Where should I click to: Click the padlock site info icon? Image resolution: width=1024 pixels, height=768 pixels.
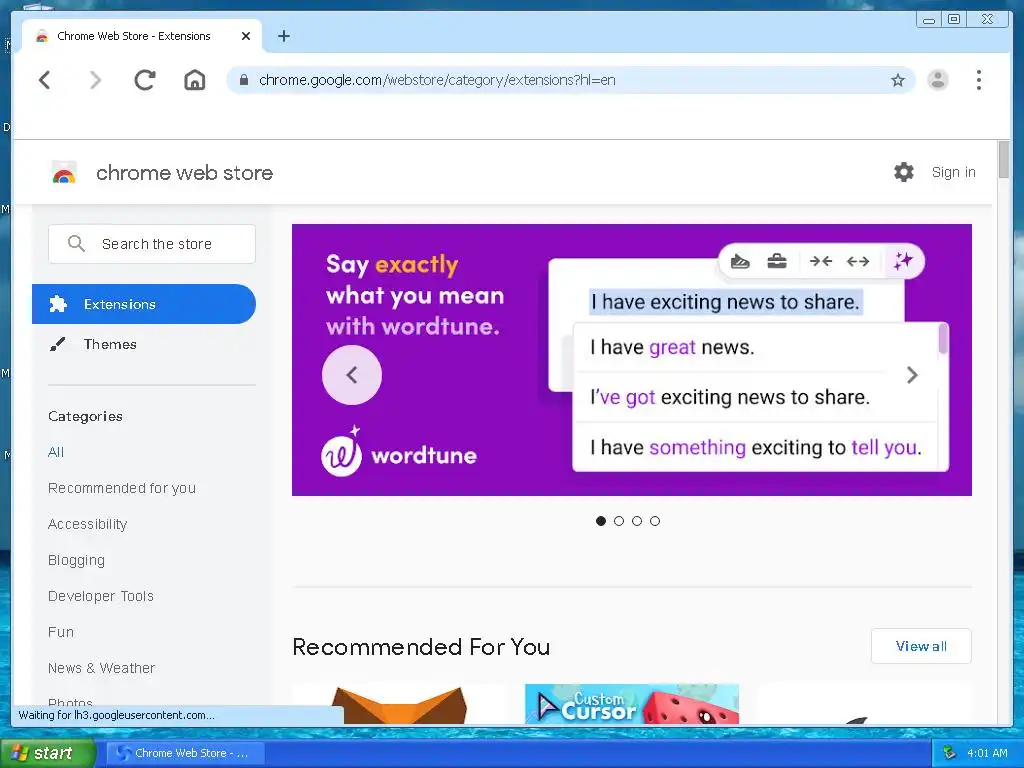point(244,80)
